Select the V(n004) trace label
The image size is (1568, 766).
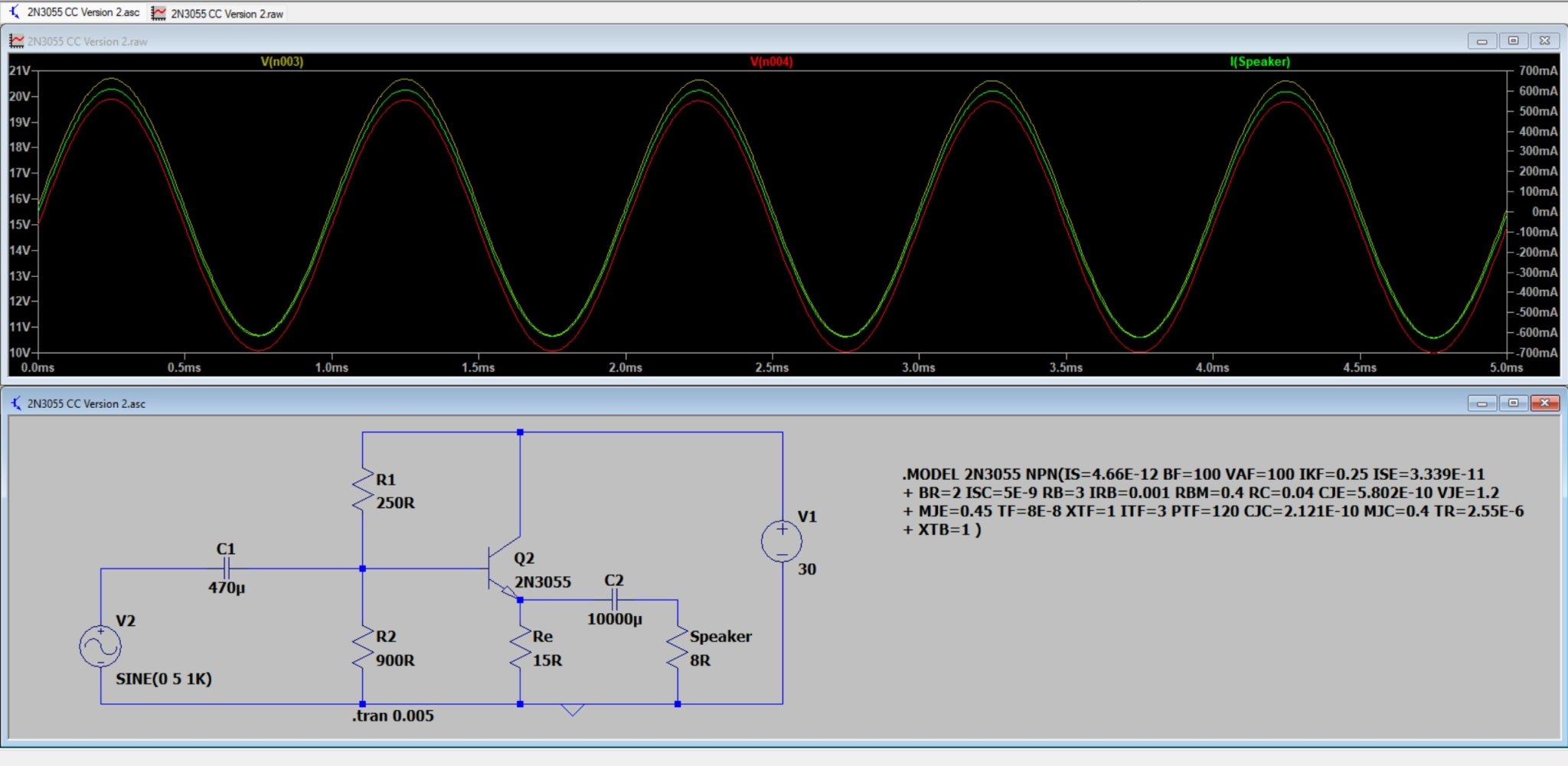(x=771, y=61)
